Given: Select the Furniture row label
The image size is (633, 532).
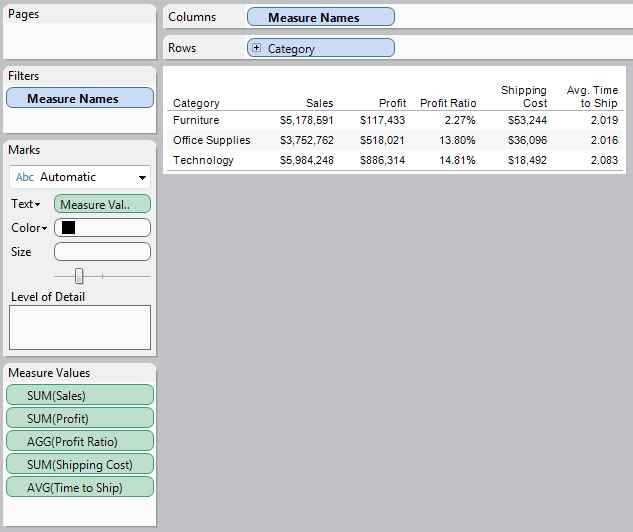Looking at the screenshot, I should coord(196,120).
